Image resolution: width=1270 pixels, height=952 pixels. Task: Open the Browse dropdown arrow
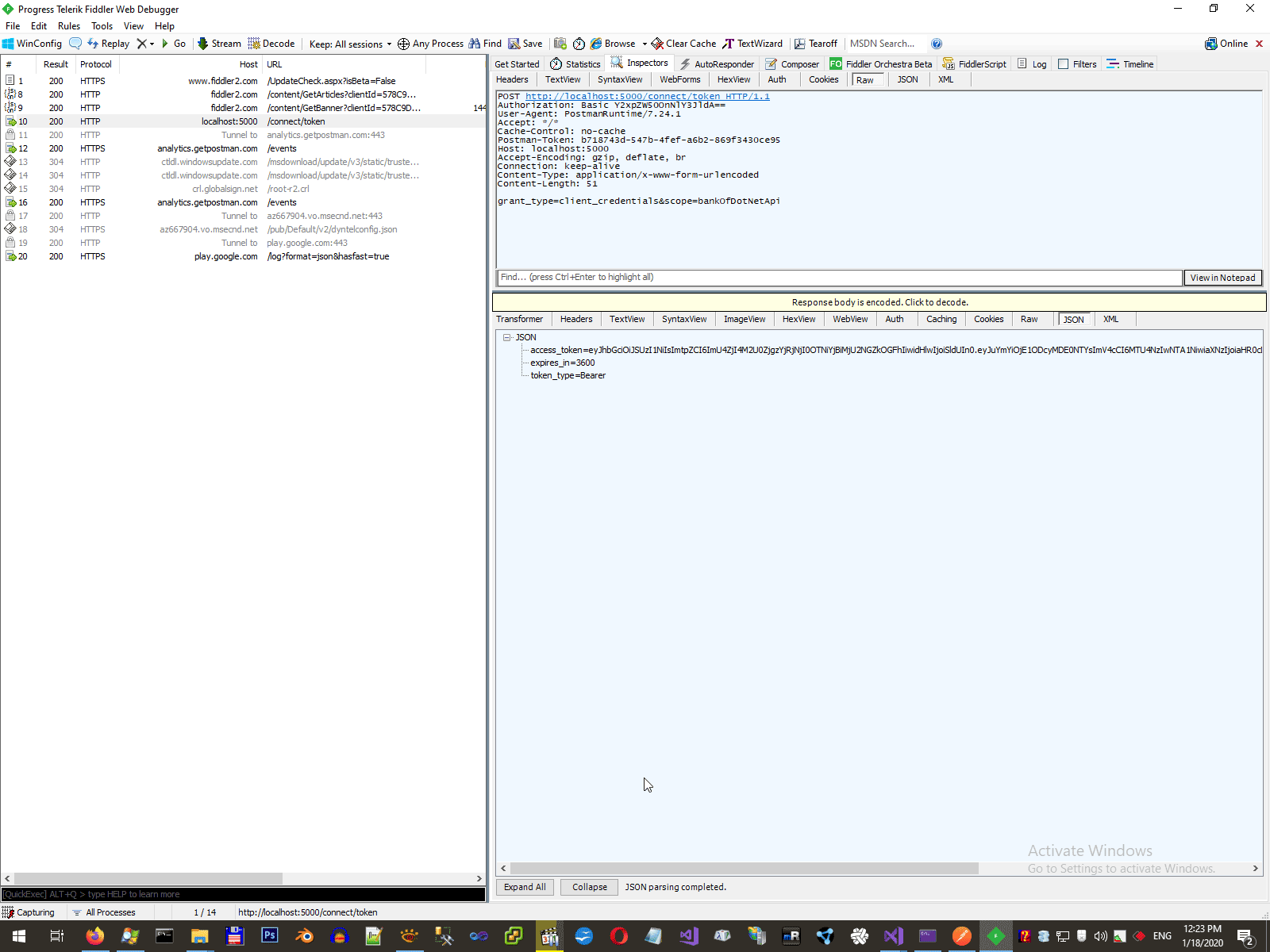click(645, 44)
